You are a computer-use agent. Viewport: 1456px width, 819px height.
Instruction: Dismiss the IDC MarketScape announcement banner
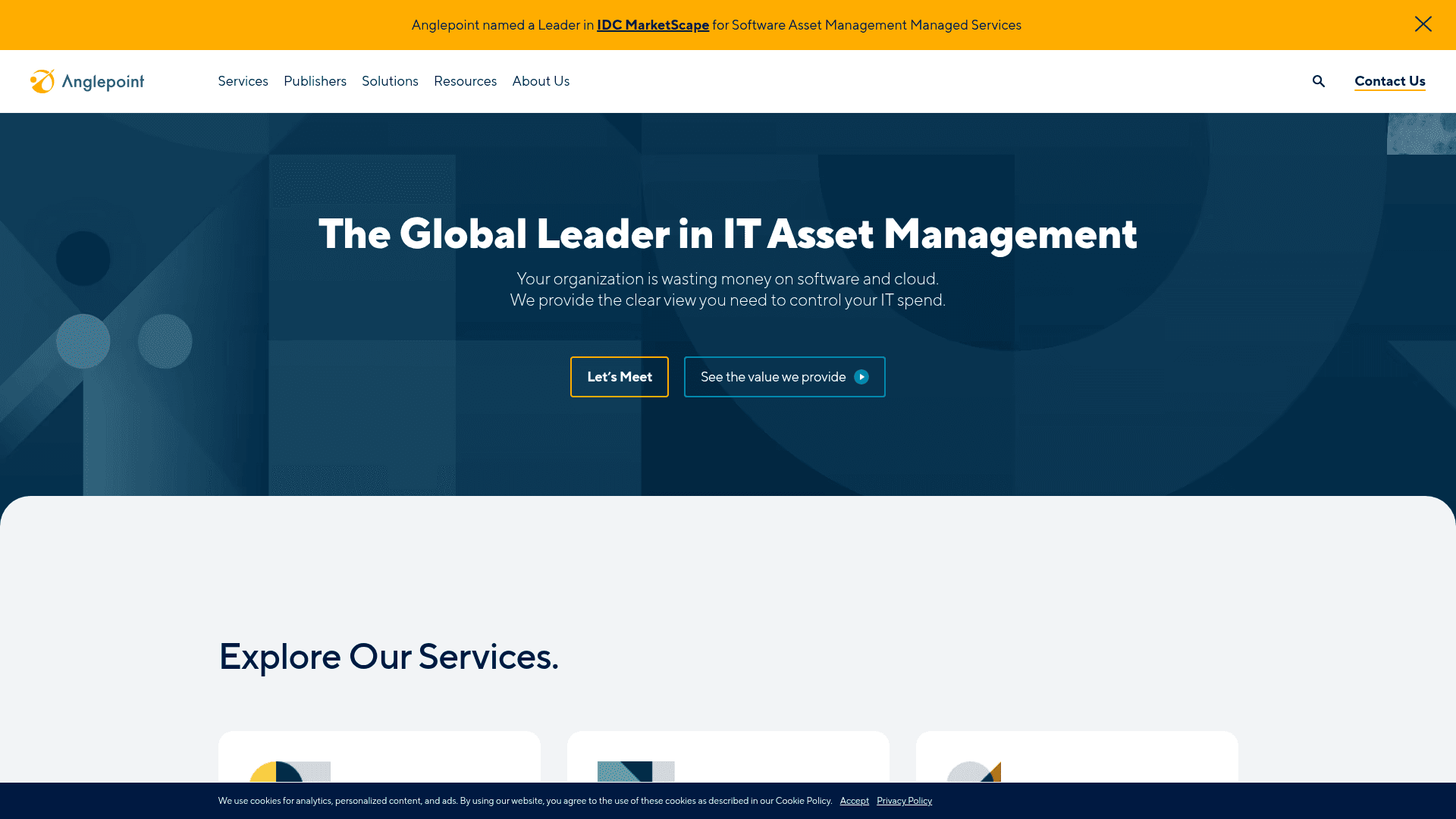[x=1423, y=24]
